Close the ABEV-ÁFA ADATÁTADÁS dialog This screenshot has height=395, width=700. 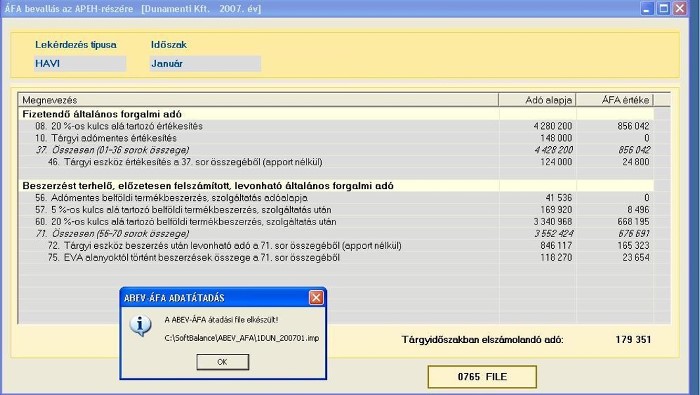click(316, 298)
